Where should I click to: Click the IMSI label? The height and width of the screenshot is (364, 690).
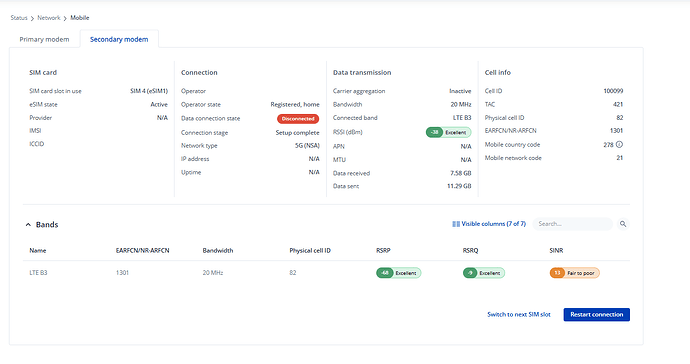point(35,130)
